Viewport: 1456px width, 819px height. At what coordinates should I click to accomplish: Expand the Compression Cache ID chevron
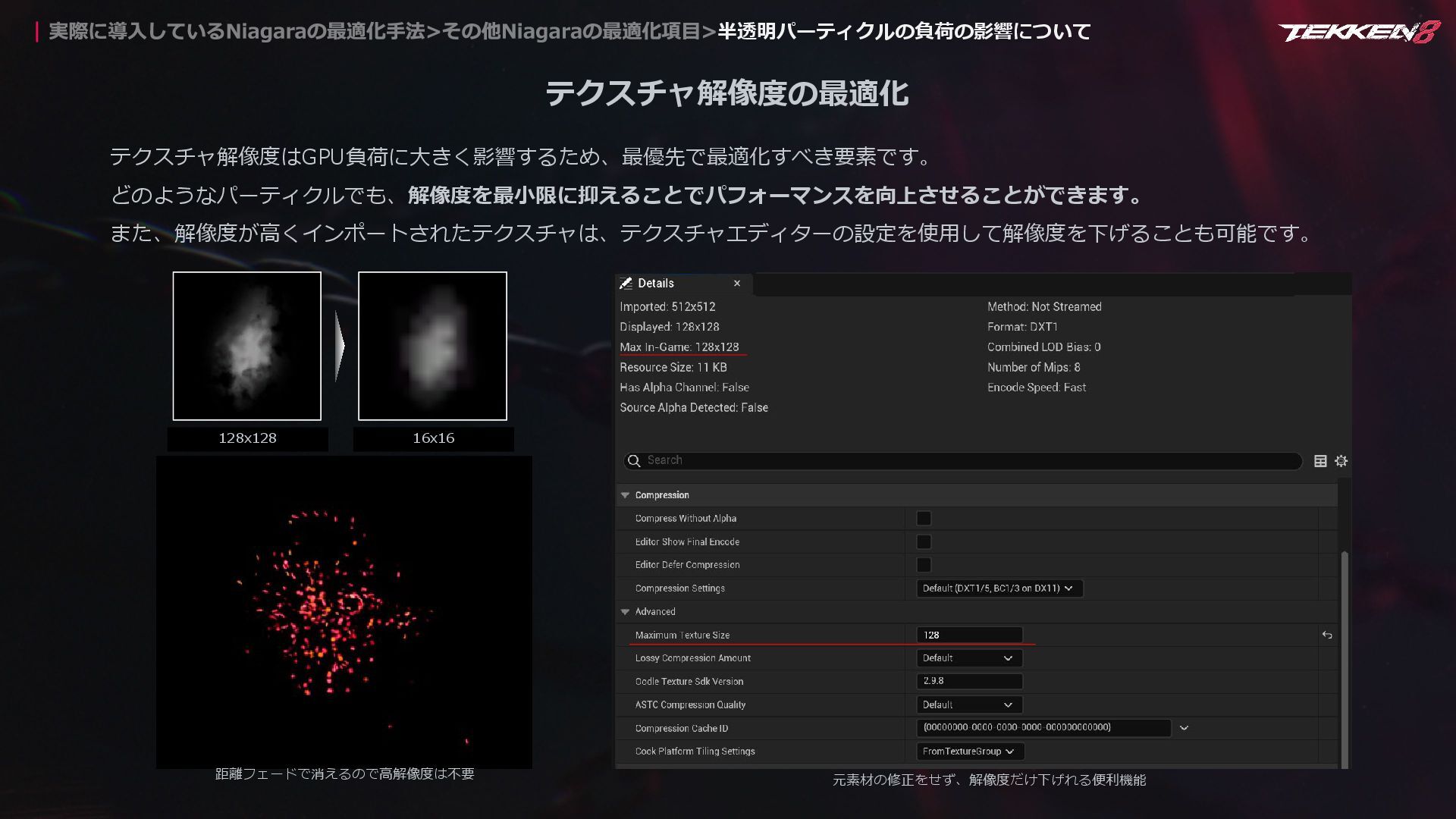coord(1184,728)
